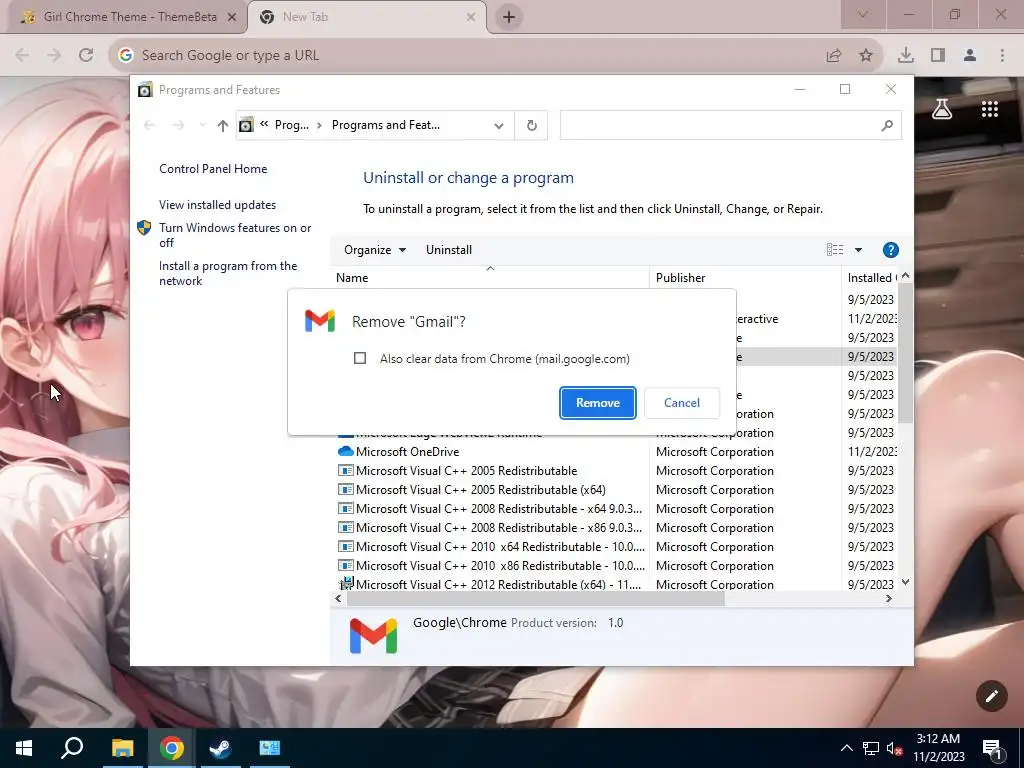Open Chrome Labs flask icon
The width and height of the screenshot is (1024, 768).
pyautogui.click(x=942, y=109)
